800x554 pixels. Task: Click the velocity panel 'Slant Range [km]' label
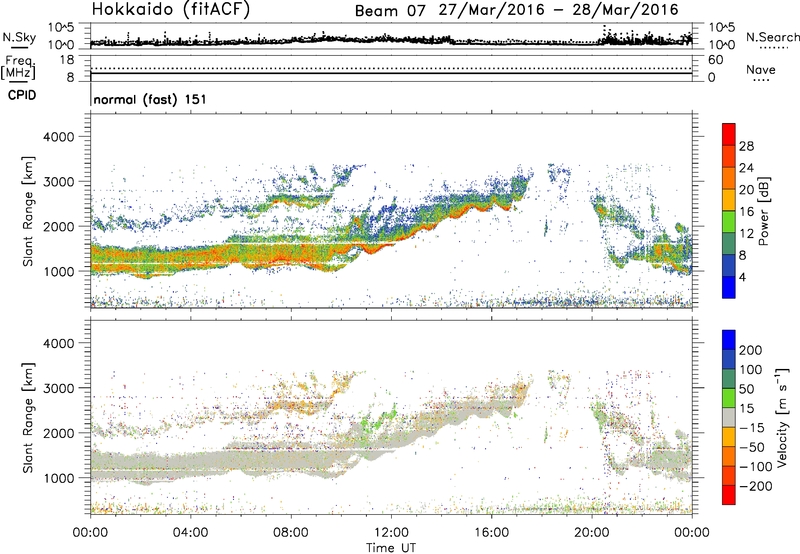(28, 418)
